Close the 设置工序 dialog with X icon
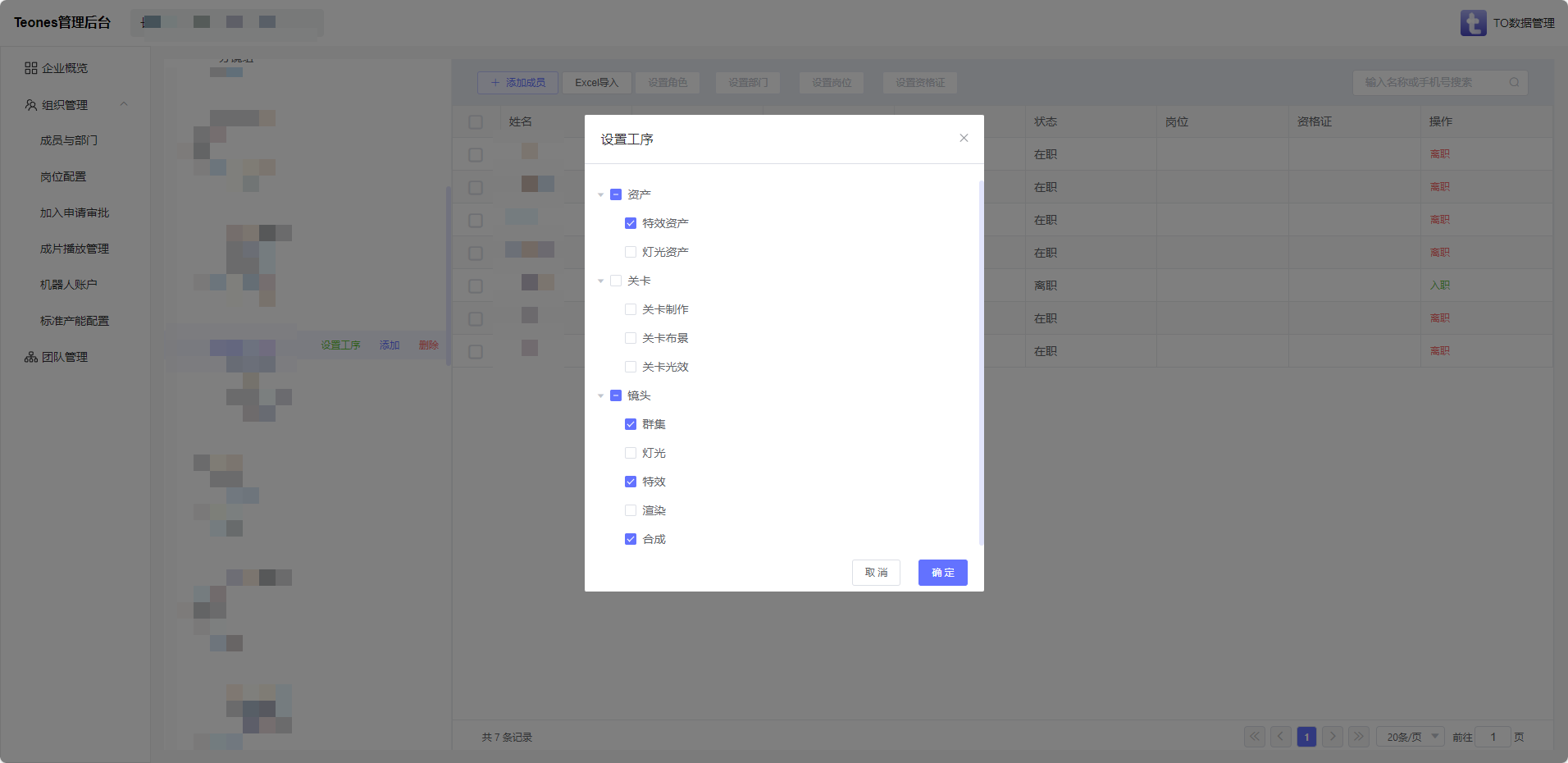This screenshot has width=1568, height=763. (964, 138)
